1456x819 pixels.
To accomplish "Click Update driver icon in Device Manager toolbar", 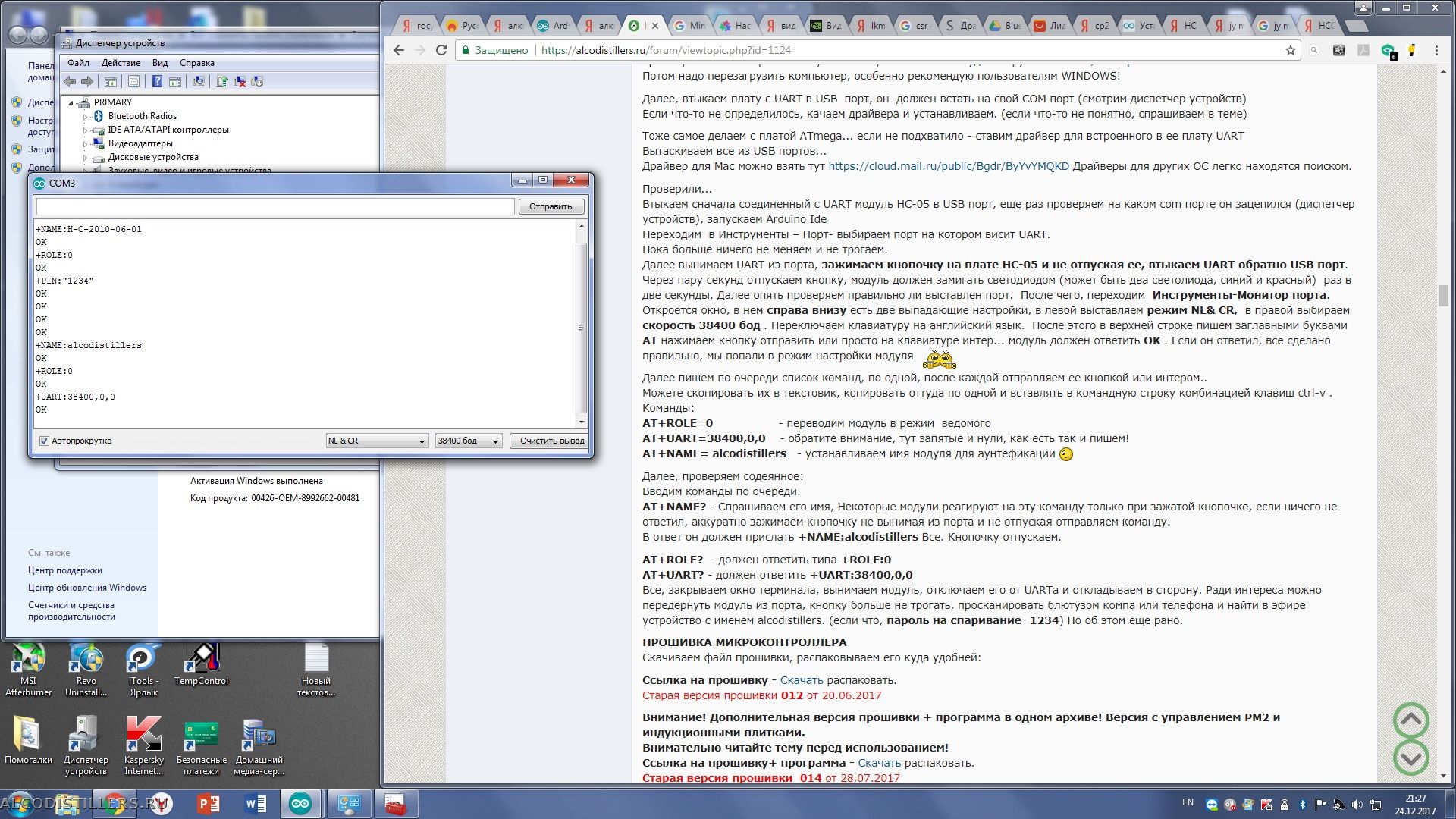I will tap(222, 82).
